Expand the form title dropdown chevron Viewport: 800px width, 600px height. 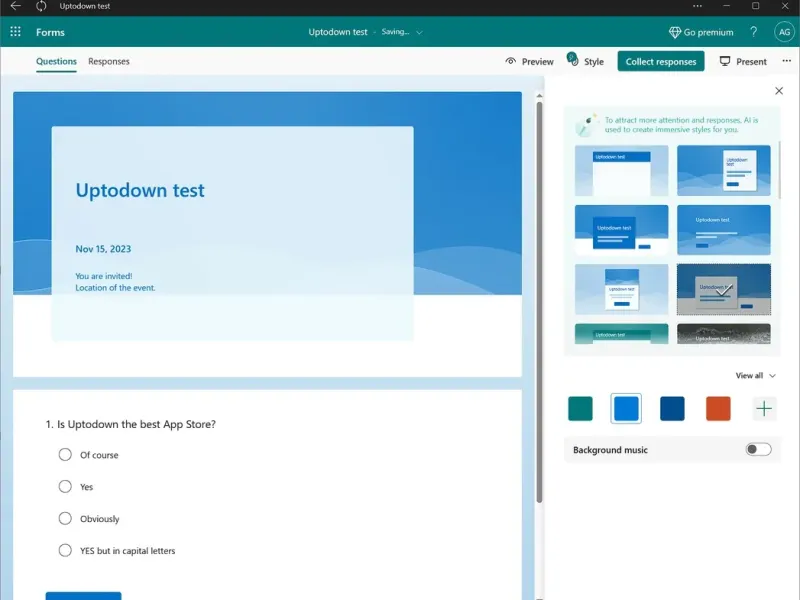[419, 32]
